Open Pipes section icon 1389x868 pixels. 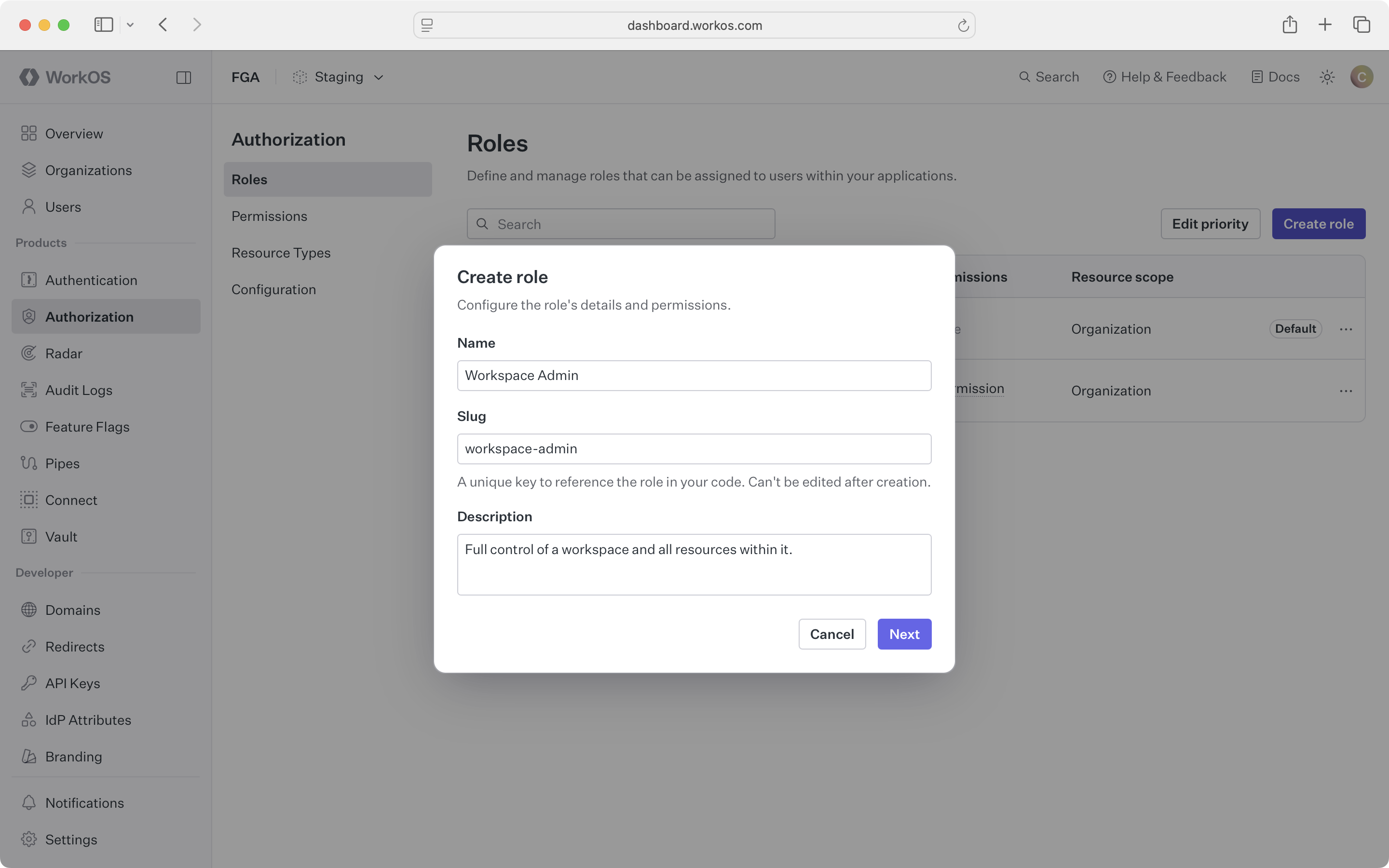pos(29,463)
